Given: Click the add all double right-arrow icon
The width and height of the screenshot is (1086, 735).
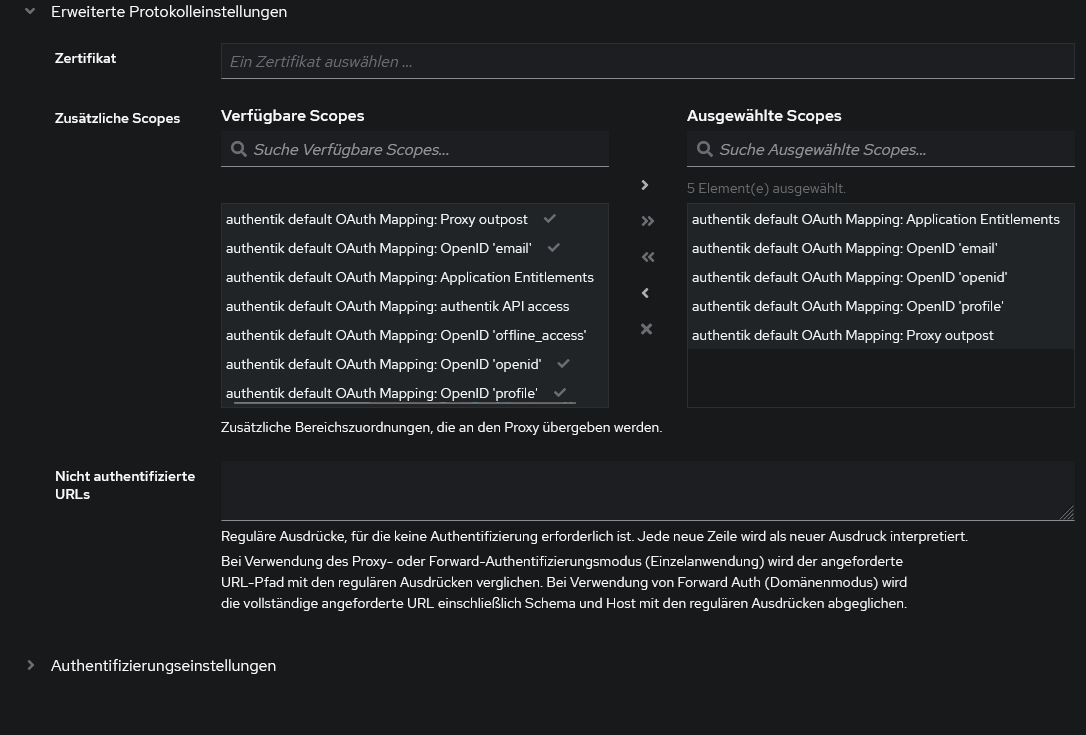Looking at the screenshot, I should tap(647, 221).
